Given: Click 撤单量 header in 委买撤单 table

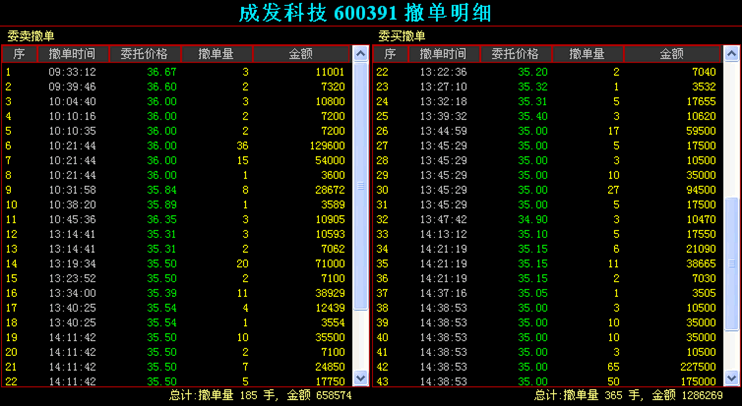Looking at the screenshot, I should pyautogui.click(x=588, y=54).
